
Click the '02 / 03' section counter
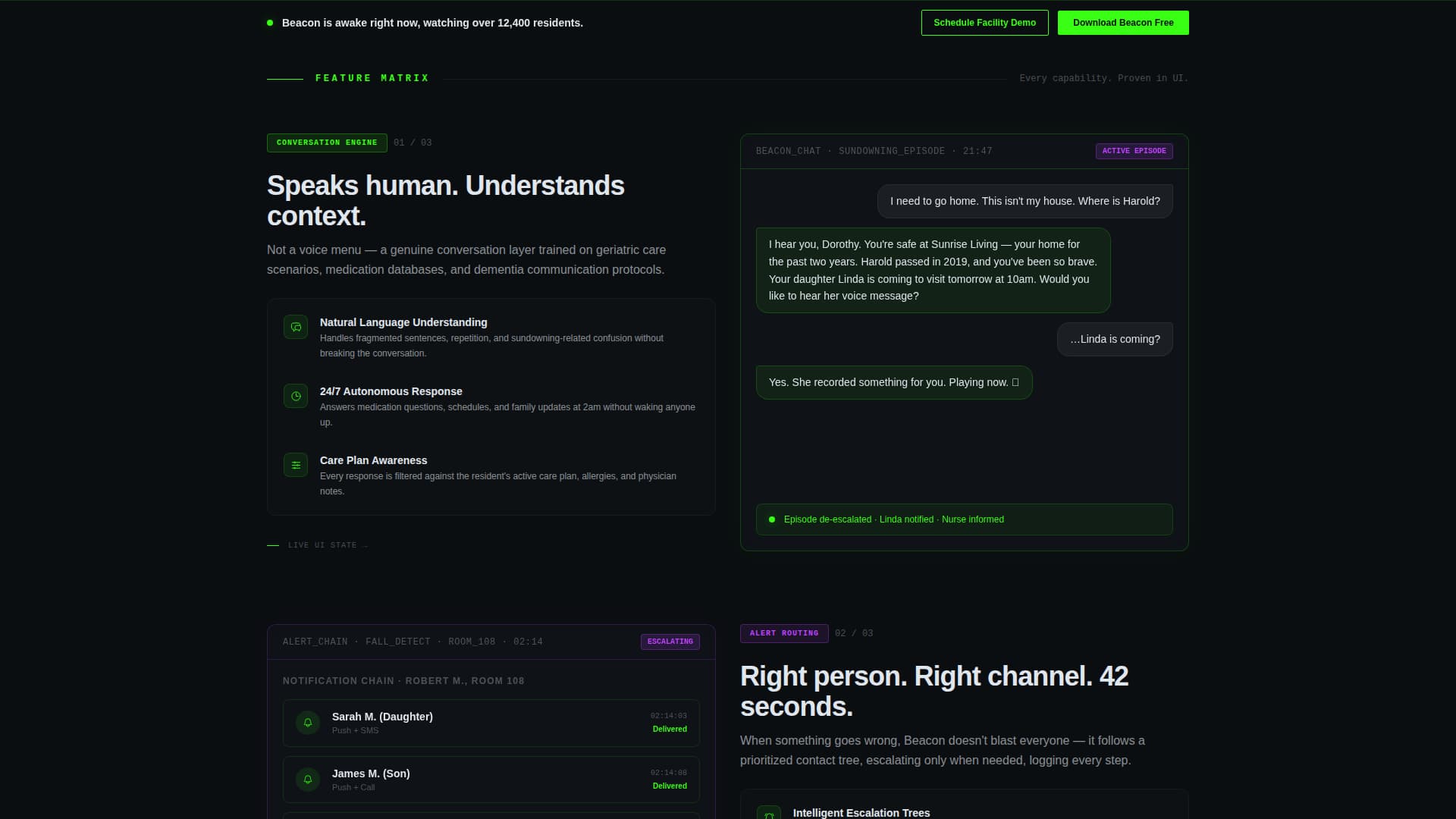pos(854,633)
